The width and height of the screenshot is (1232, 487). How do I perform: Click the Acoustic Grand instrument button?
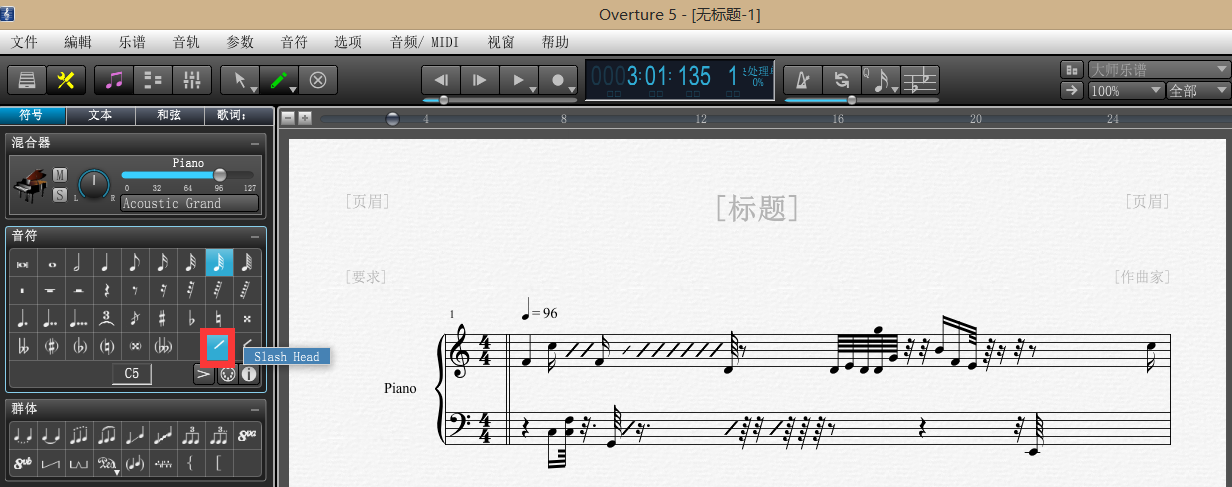189,203
